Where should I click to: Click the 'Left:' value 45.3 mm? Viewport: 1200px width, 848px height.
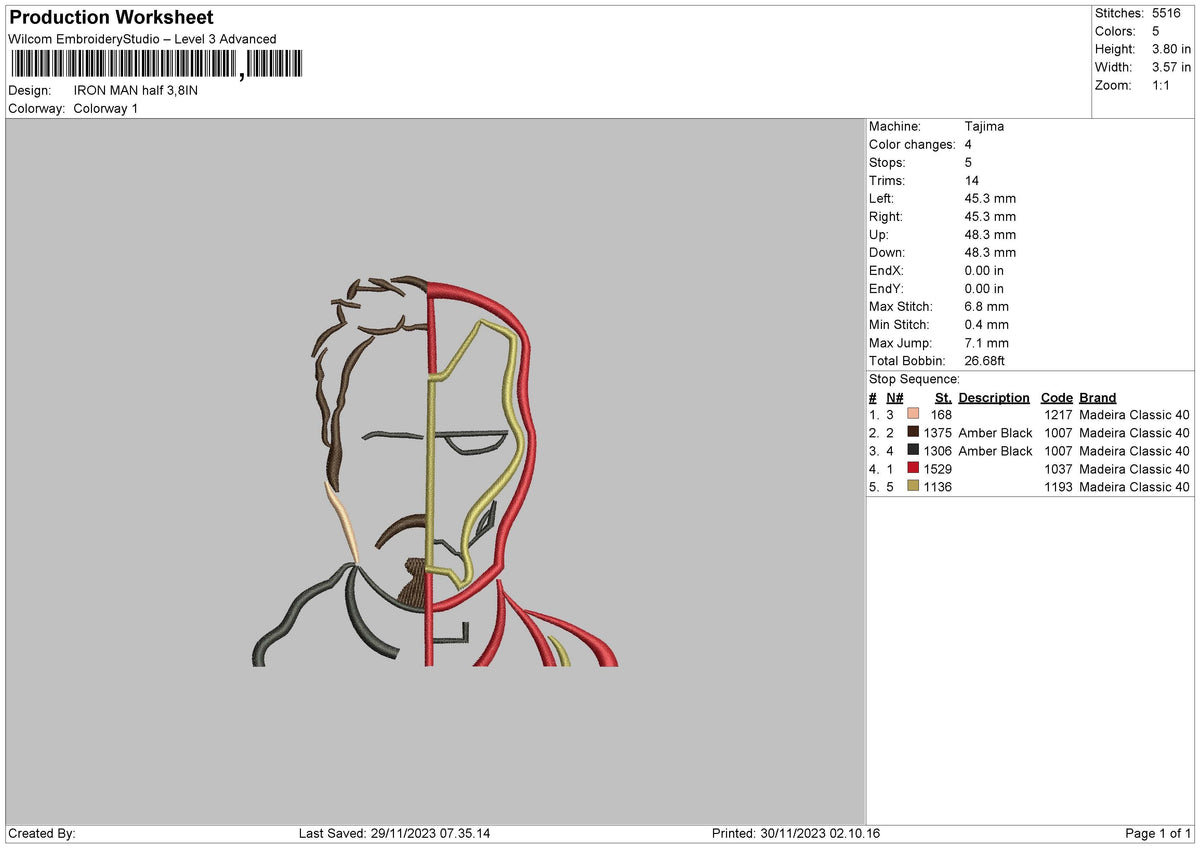990,199
